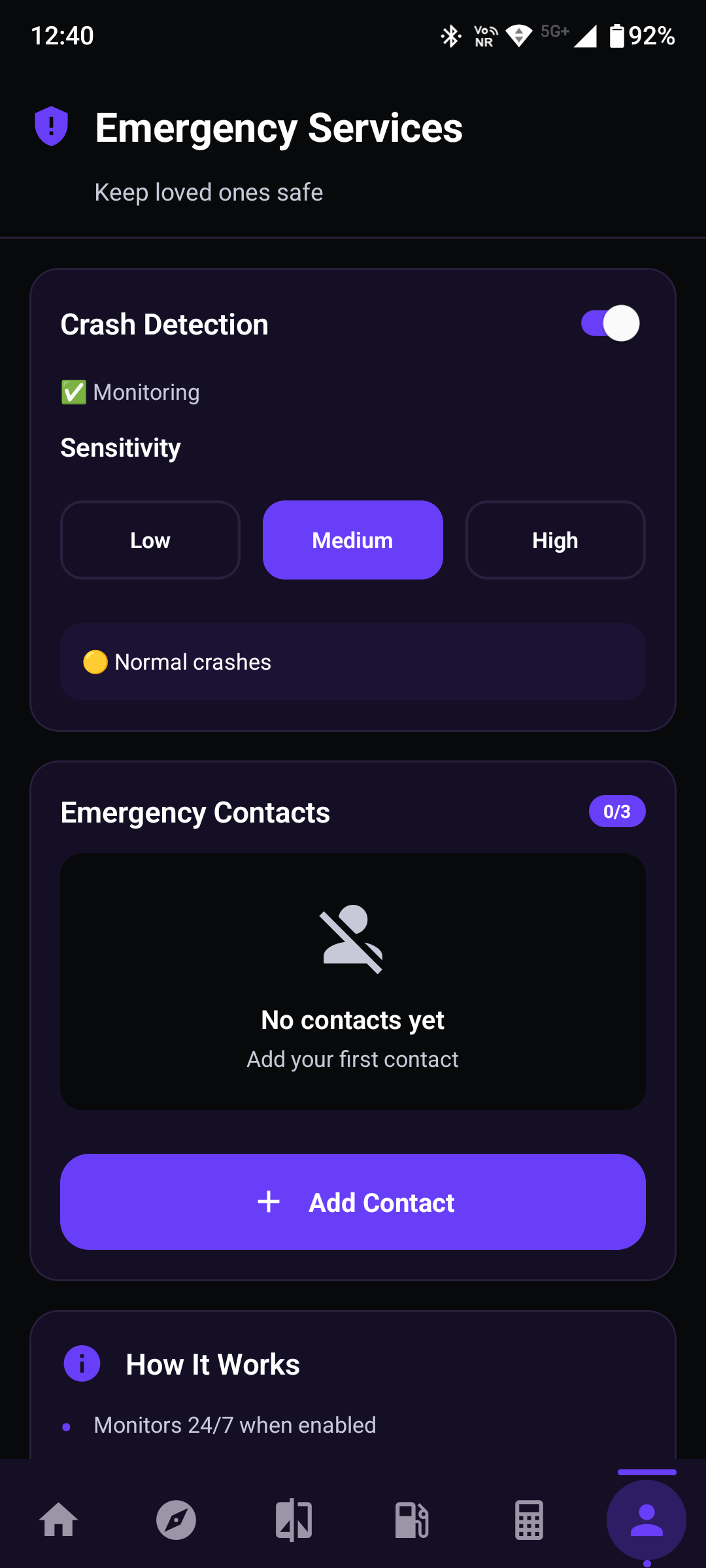Tap the 0/3 contacts counter badge

tap(616, 811)
